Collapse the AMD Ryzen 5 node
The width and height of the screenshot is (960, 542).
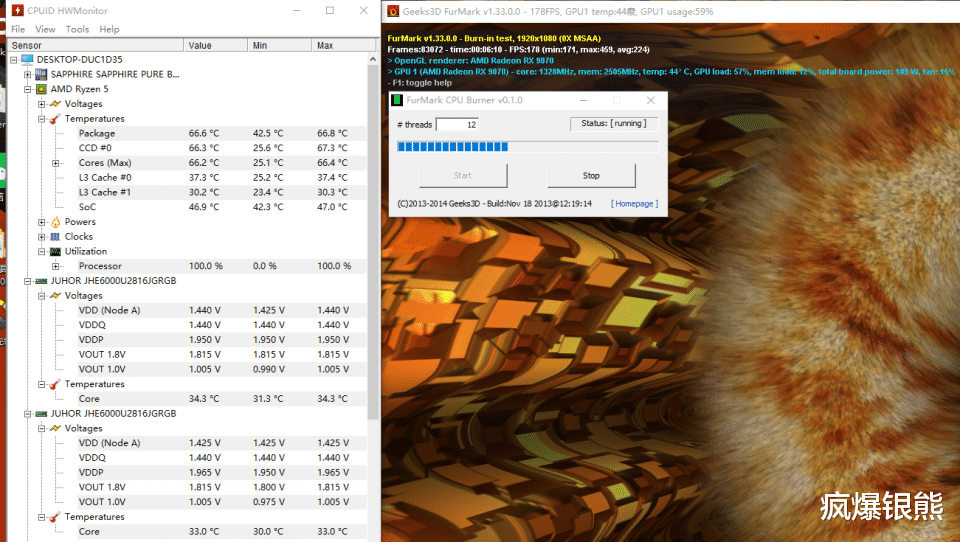pos(28,89)
